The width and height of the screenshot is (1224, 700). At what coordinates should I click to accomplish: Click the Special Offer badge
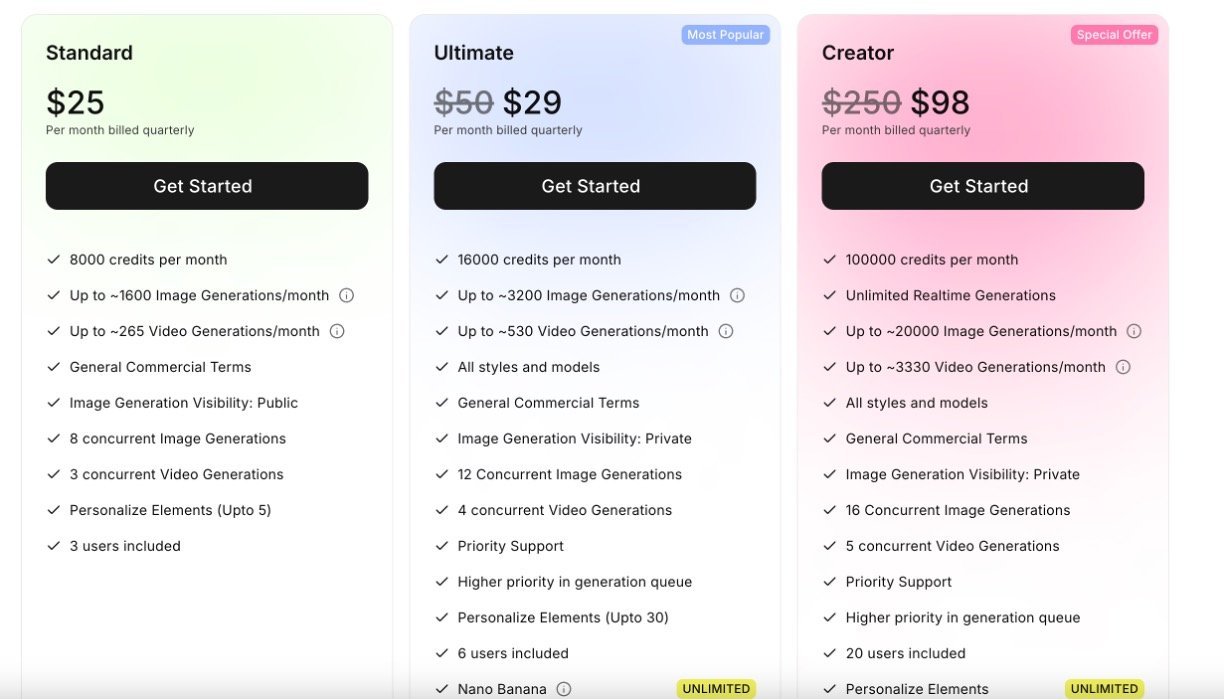1115,35
